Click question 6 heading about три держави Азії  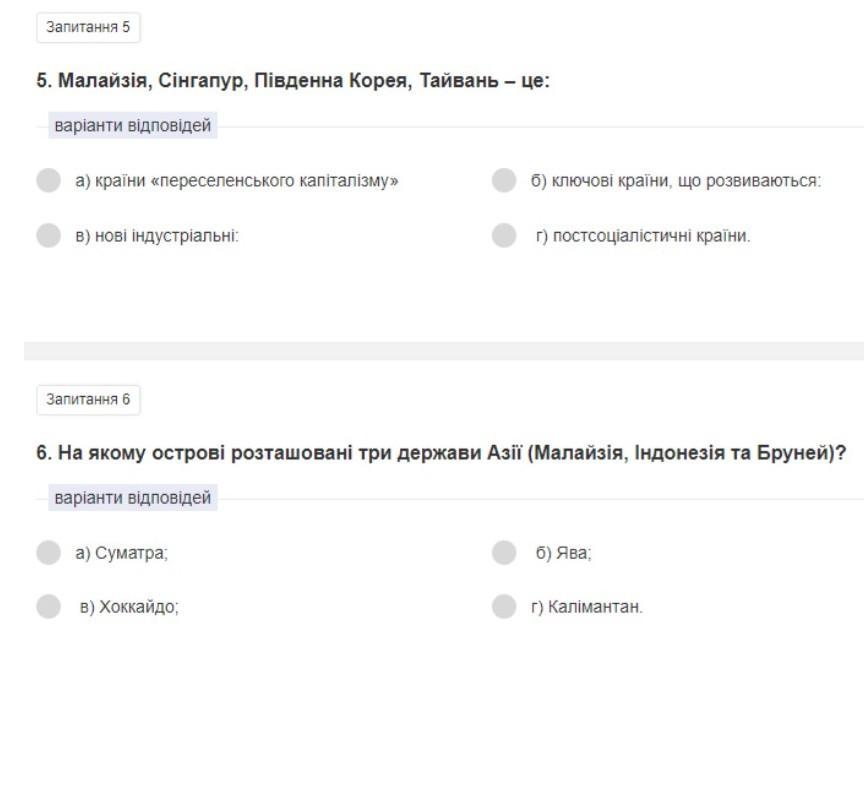coord(441,453)
